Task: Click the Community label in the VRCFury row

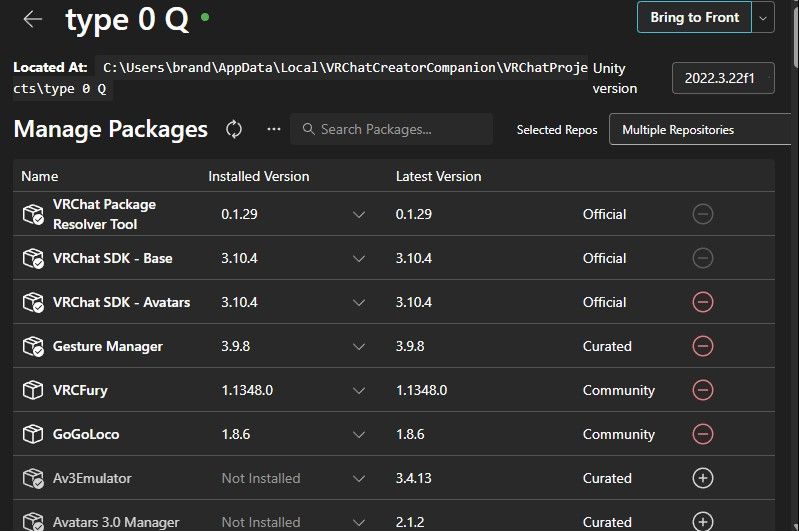Action: 619,391
